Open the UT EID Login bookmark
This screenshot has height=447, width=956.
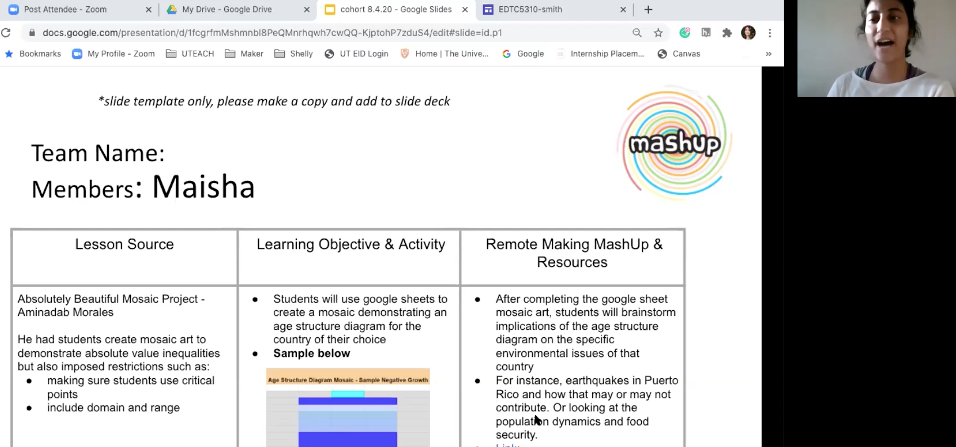356,54
